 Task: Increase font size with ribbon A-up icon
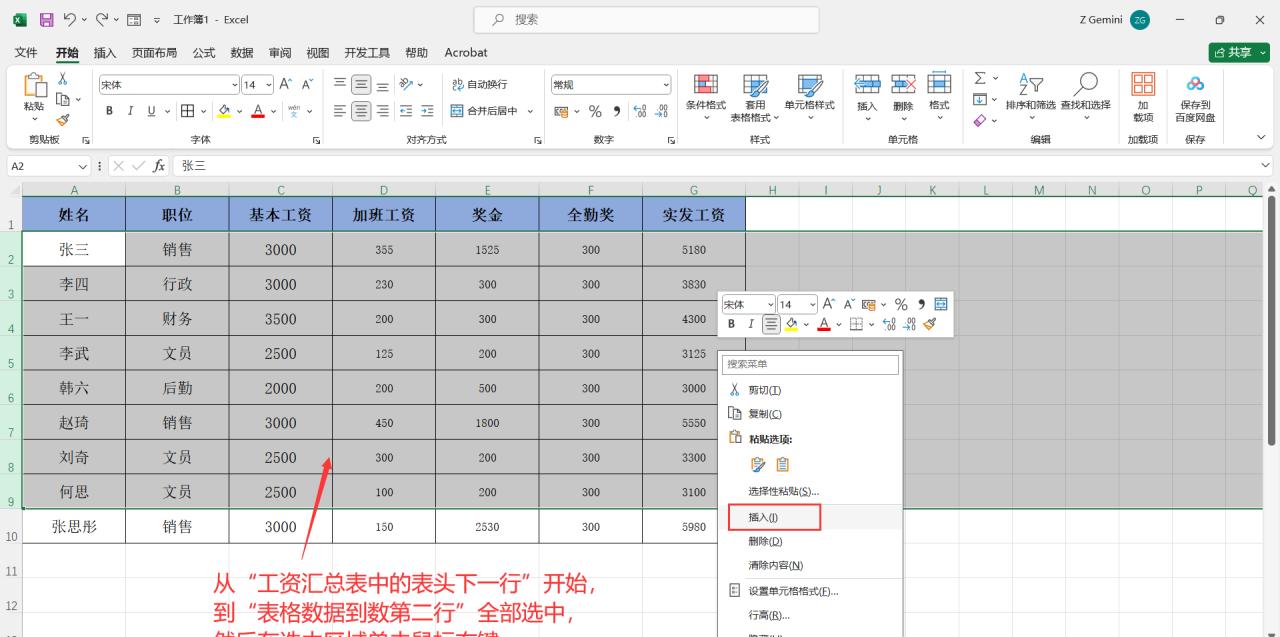coord(286,85)
